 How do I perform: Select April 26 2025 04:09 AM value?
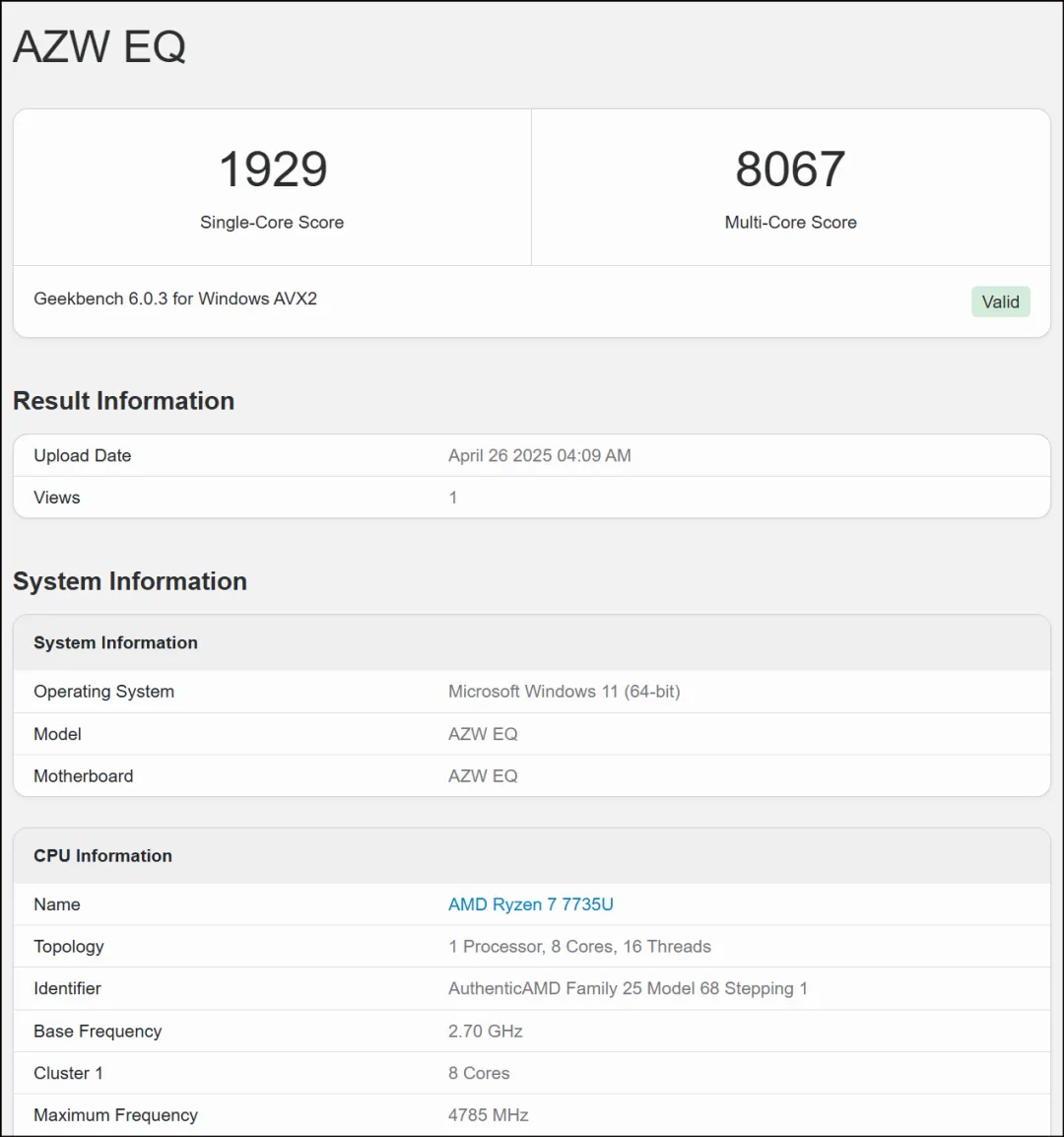[x=540, y=455]
